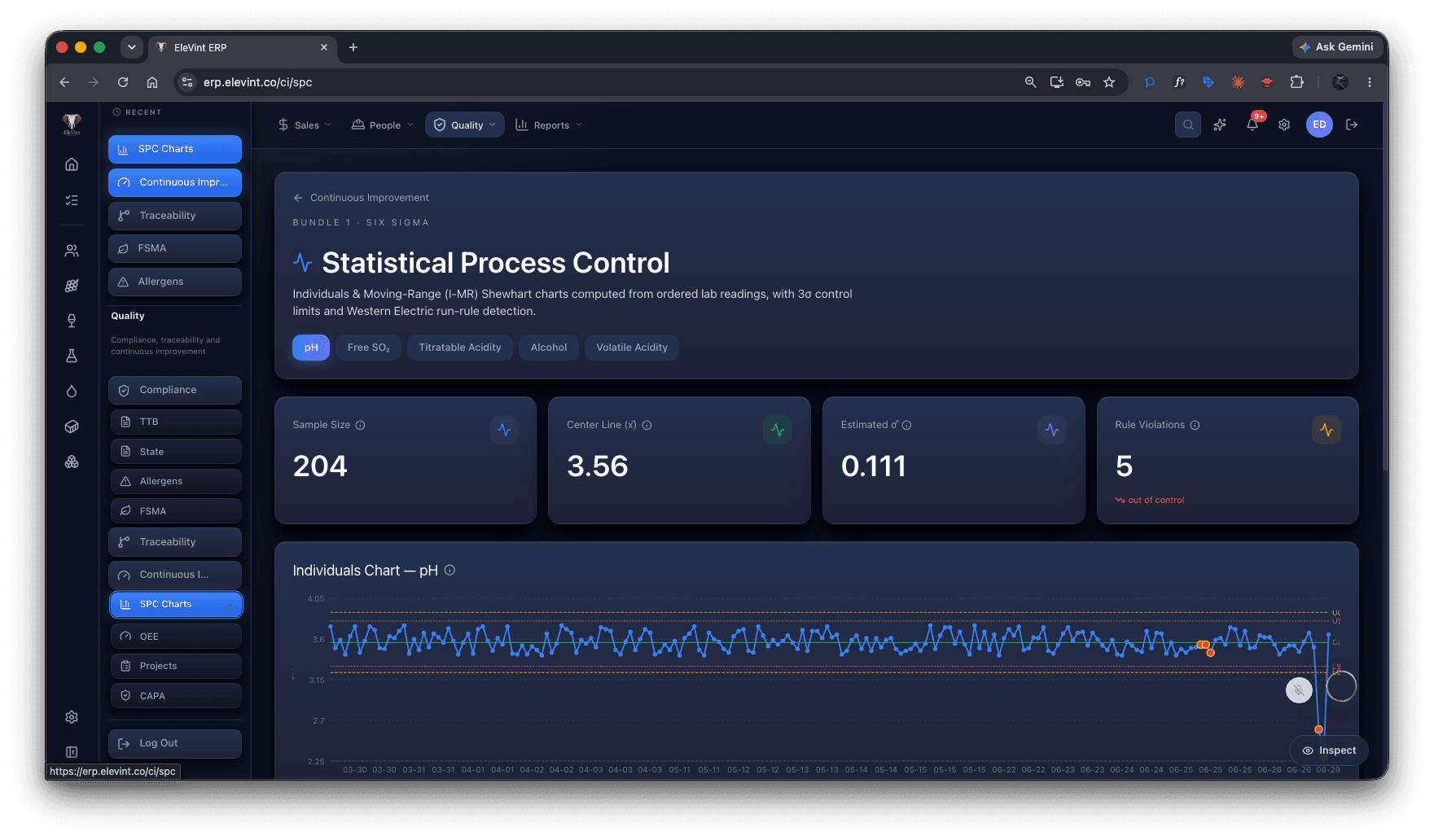Show the Estimated sigma info icon
Screen dimensions: 1434x840
point(906,425)
